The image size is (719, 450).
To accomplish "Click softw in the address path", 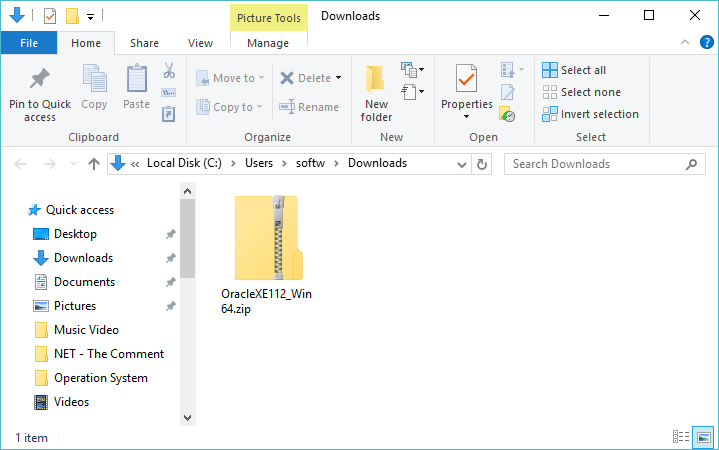I will [310, 163].
